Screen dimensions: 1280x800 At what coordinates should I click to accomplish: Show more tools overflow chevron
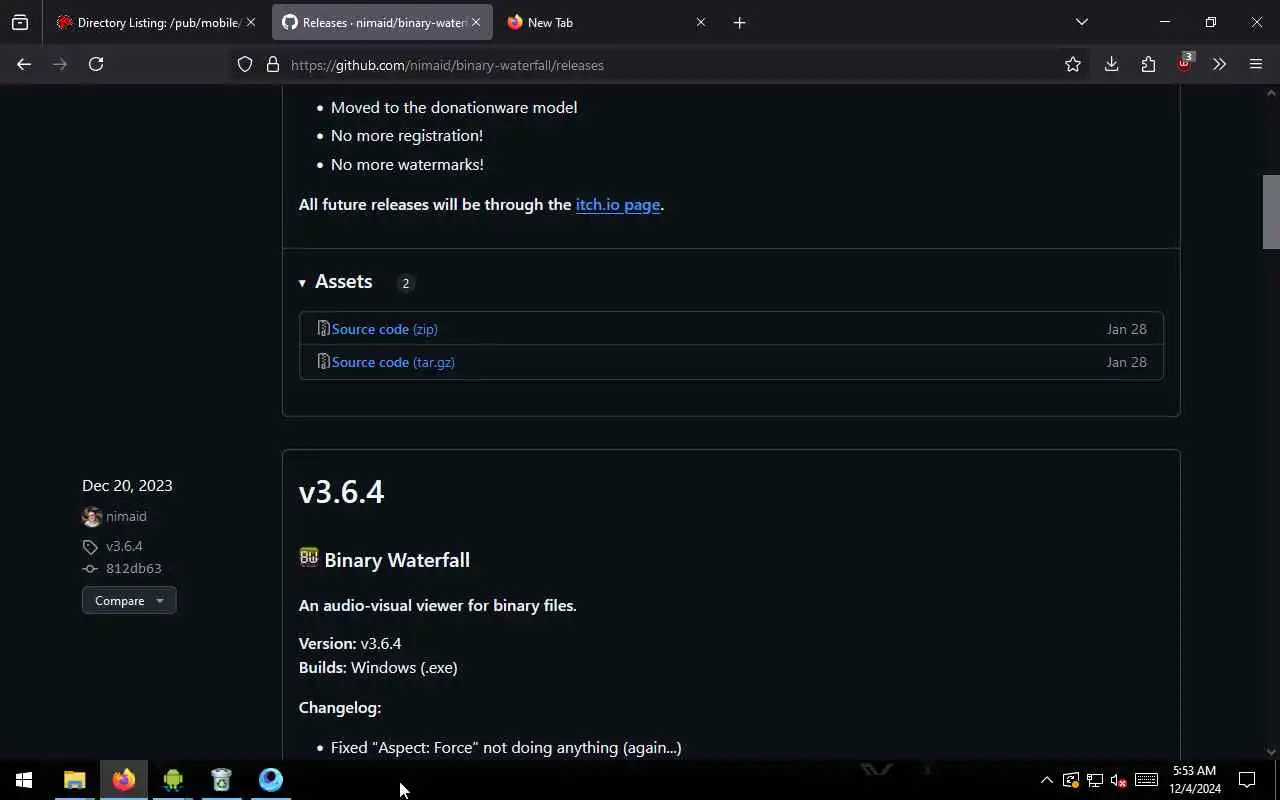1219,64
